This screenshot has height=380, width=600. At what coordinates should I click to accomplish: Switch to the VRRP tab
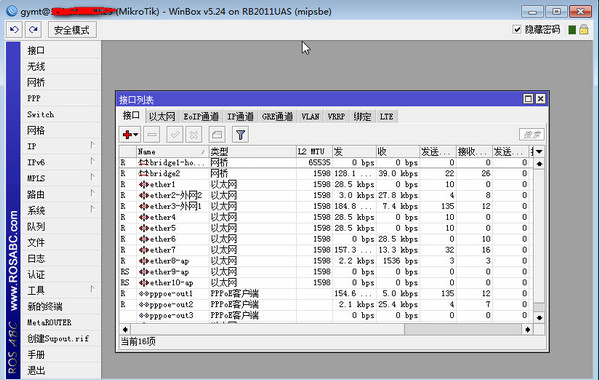(x=336, y=117)
